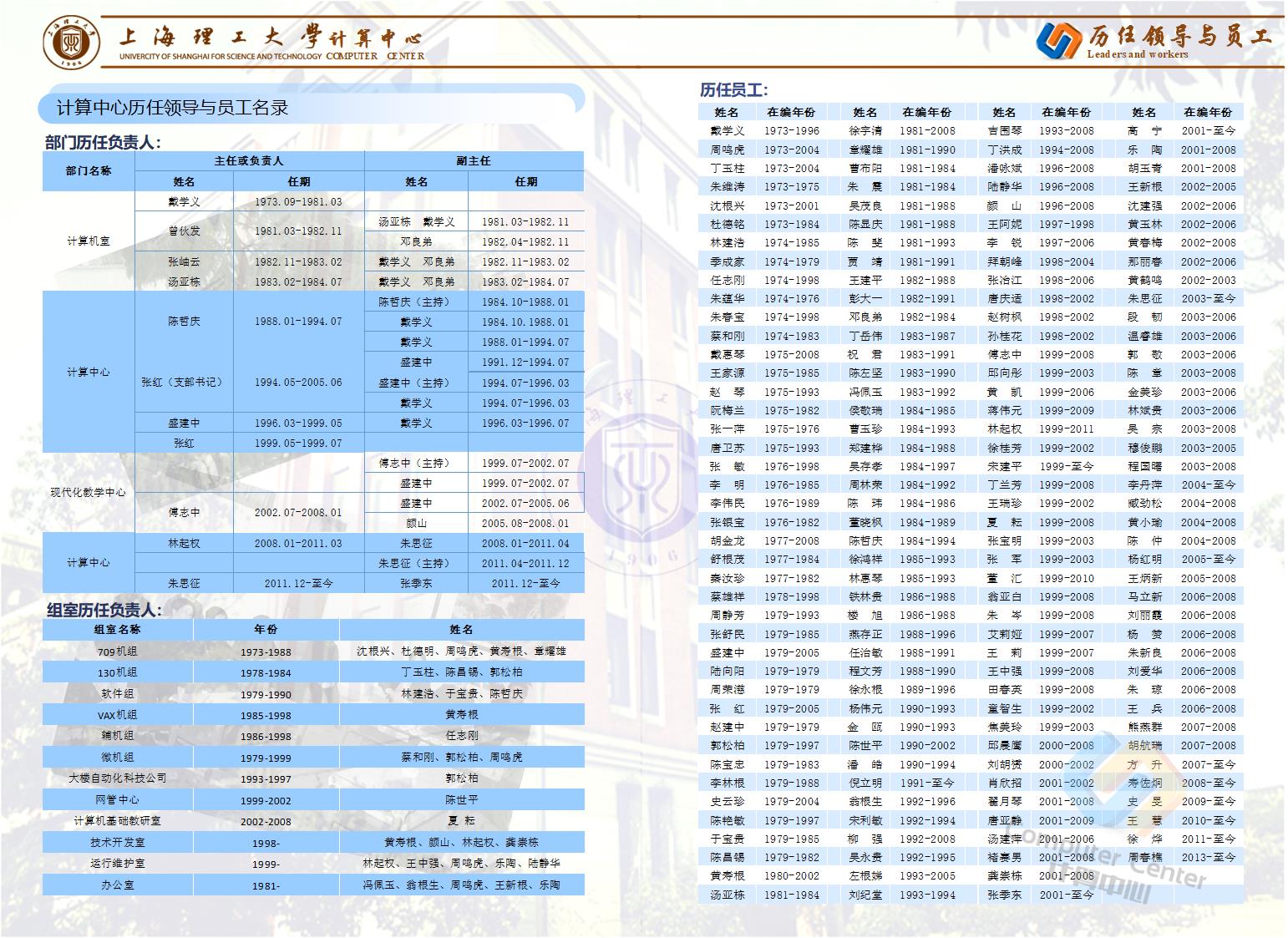This screenshot has height=938, width=1288.
Task: Select the 部门名称 column header
Action: tap(89, 170)
